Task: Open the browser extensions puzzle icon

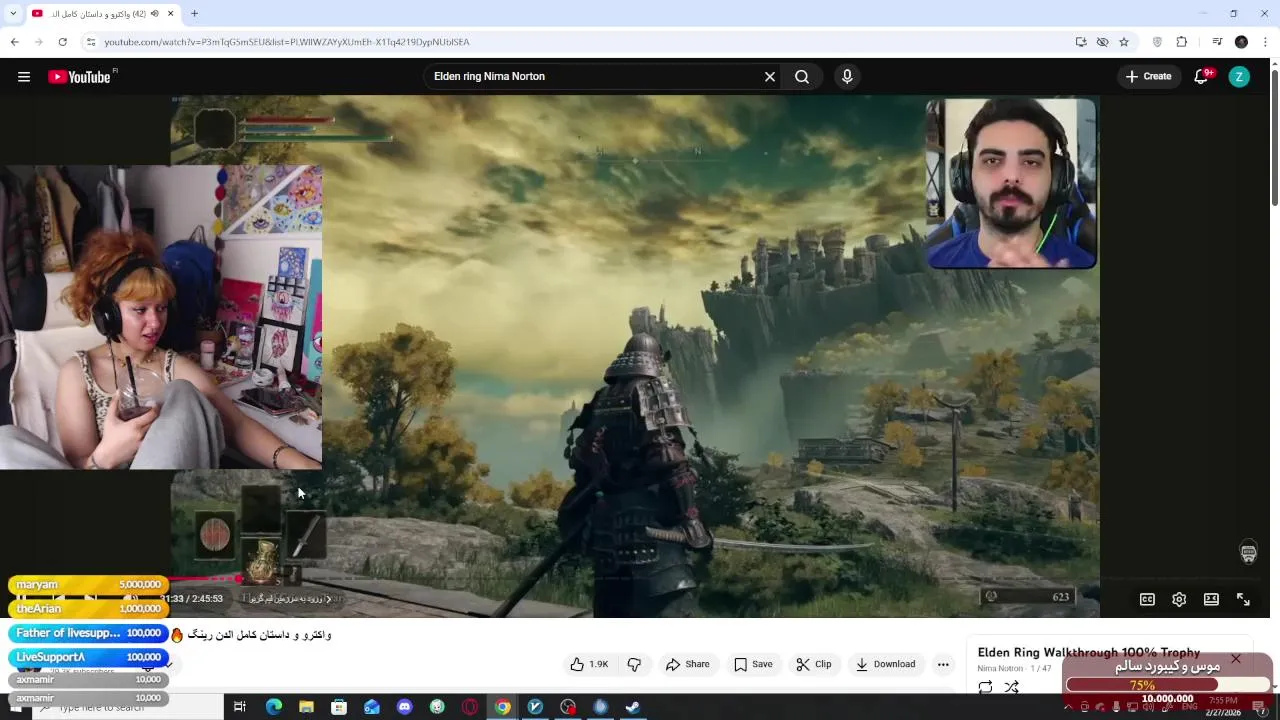Action: 1182,42
